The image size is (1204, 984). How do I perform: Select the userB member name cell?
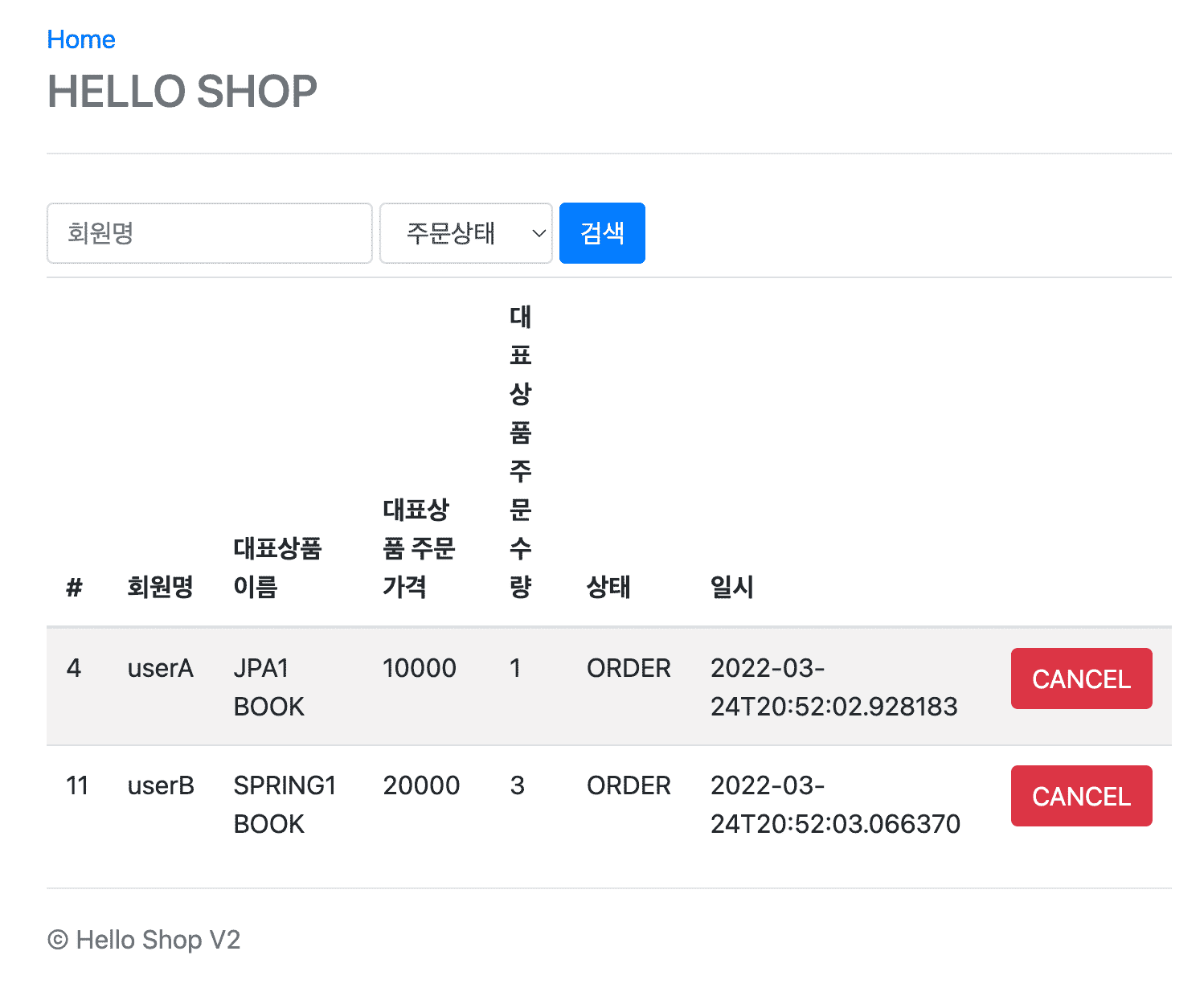(x=161, y=785)
